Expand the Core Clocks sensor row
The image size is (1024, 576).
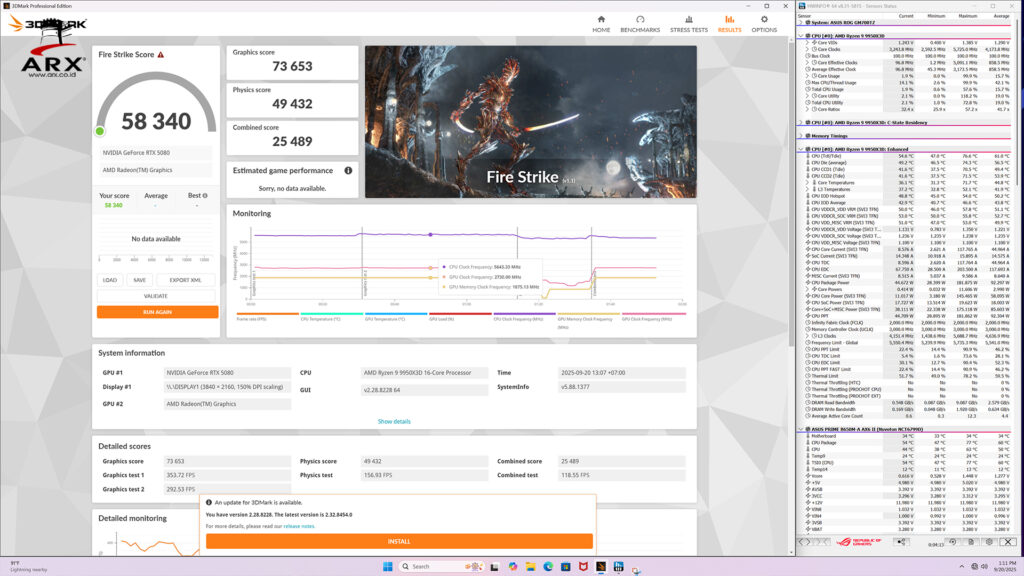(809, 48)
